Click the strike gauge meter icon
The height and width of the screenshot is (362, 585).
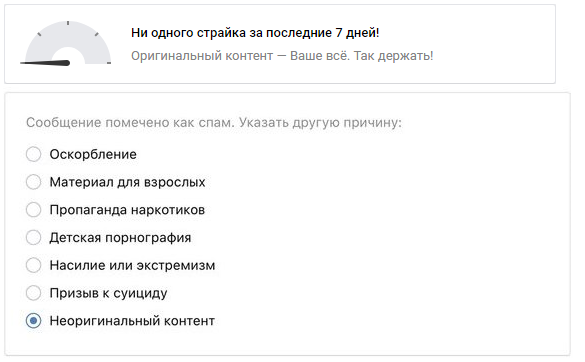click(66, 43)
